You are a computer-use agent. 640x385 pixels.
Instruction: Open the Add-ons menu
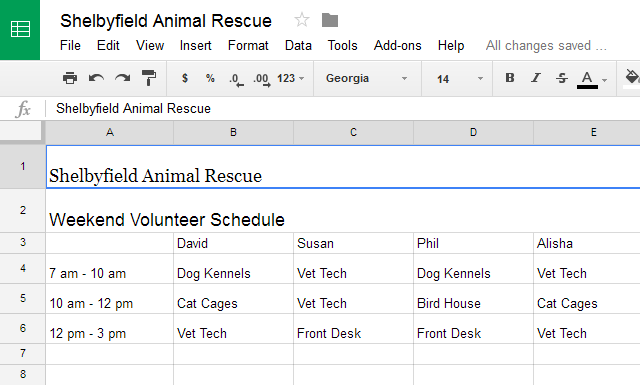click(398, 45)
